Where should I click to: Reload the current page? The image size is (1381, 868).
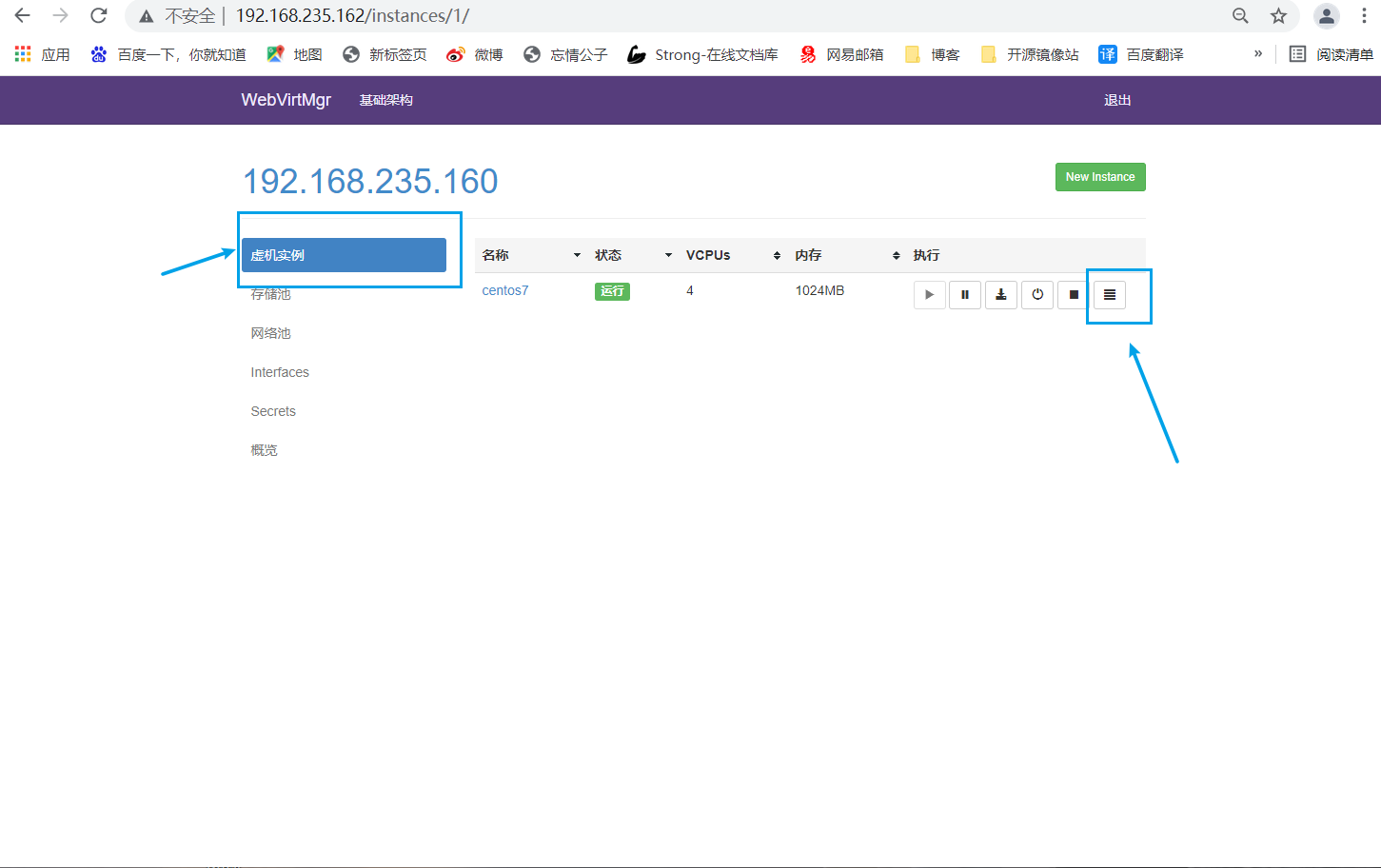(98, 15)
